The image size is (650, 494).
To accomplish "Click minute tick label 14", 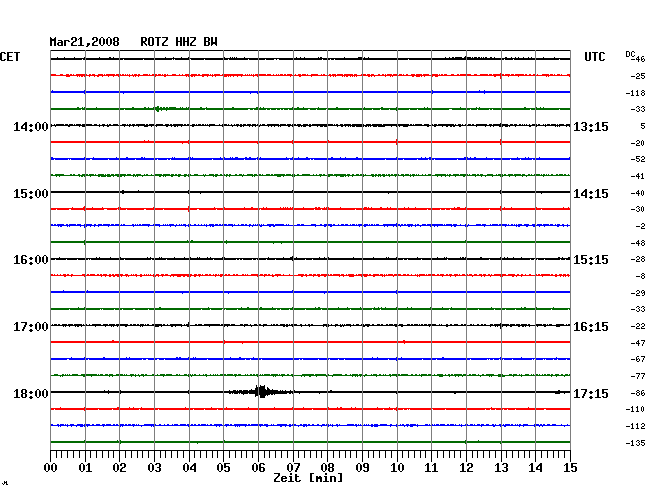I will [535, 467].
